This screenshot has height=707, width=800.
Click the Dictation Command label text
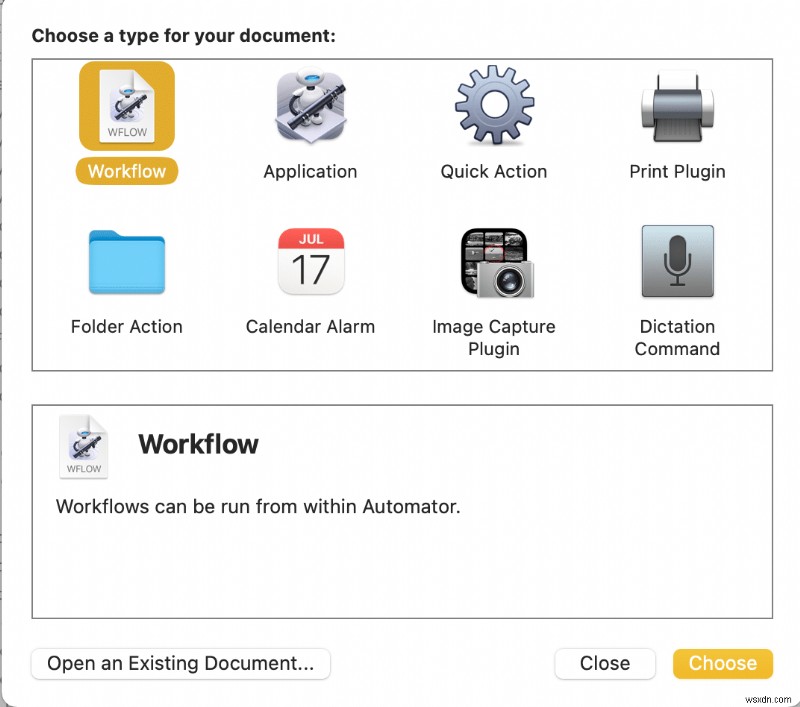pyautogui.click(x=677, y=337)
